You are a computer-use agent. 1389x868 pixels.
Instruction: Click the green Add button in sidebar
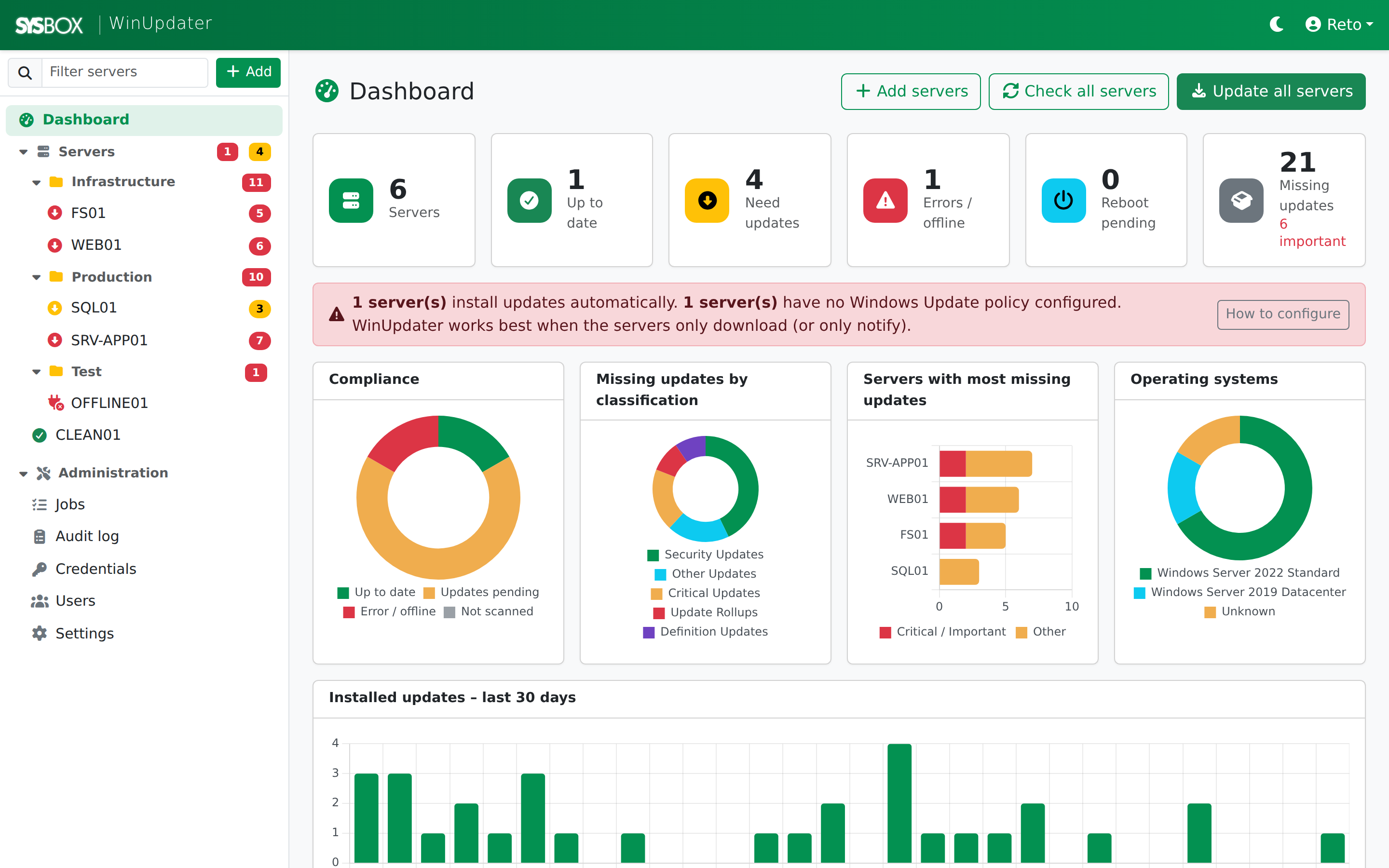pos(248,72)
